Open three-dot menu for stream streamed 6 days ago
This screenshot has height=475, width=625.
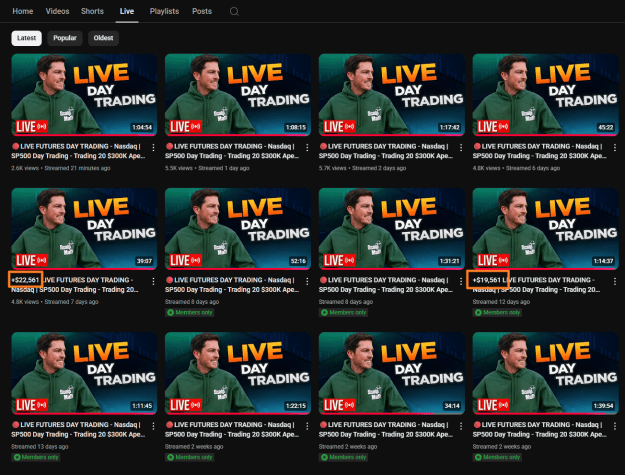[615, 147]
